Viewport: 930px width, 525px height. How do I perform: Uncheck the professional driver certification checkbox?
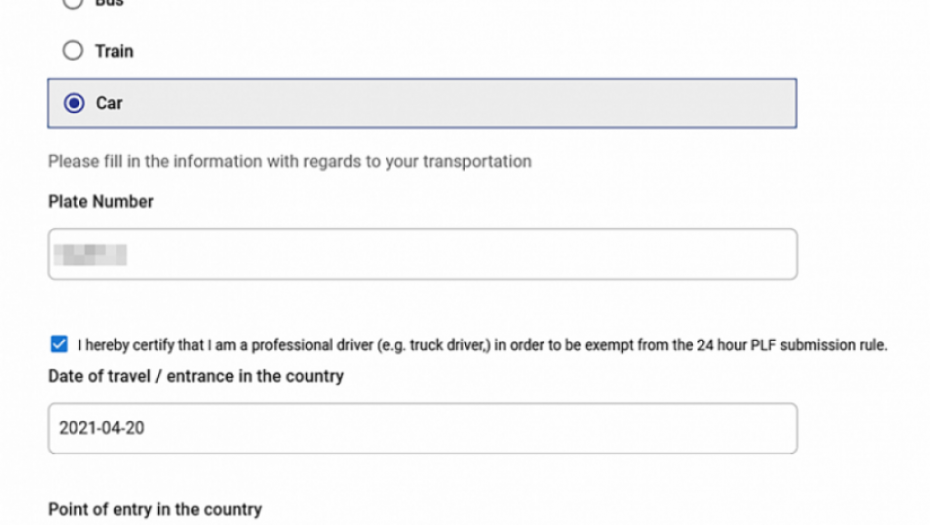click(59, 345)
